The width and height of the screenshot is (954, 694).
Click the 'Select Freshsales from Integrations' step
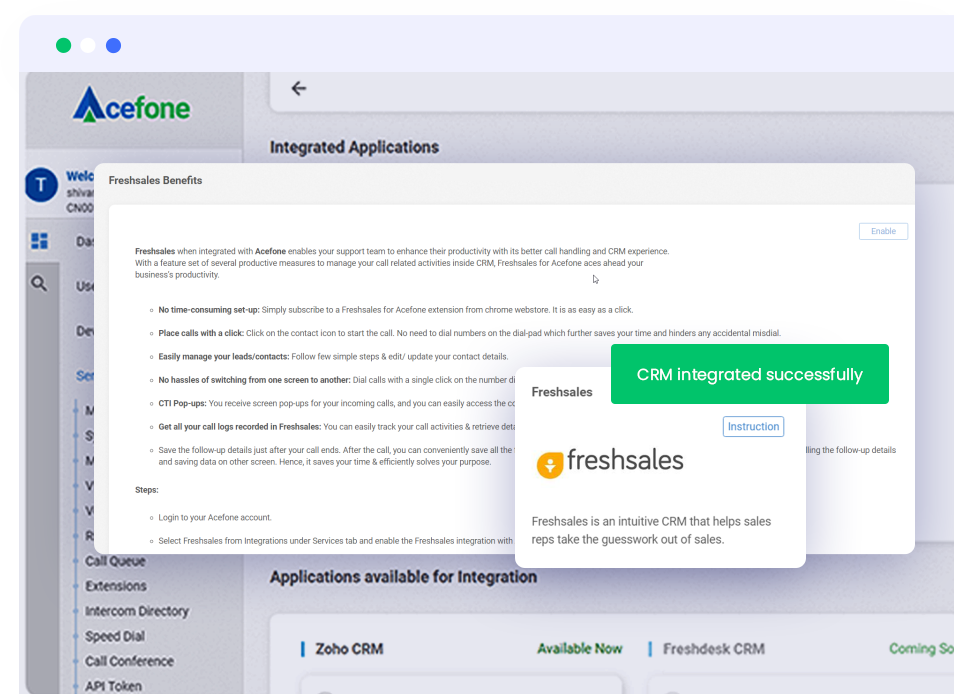coord(335,541)
